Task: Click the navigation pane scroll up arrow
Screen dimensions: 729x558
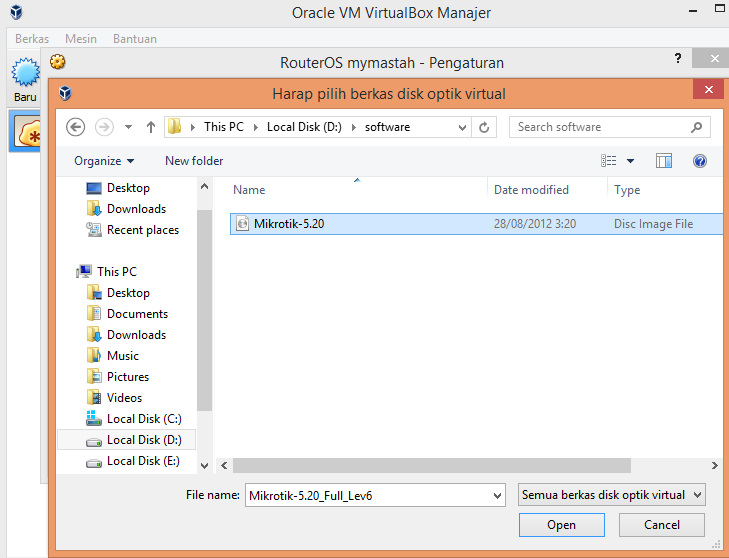Action: (204, 186)
